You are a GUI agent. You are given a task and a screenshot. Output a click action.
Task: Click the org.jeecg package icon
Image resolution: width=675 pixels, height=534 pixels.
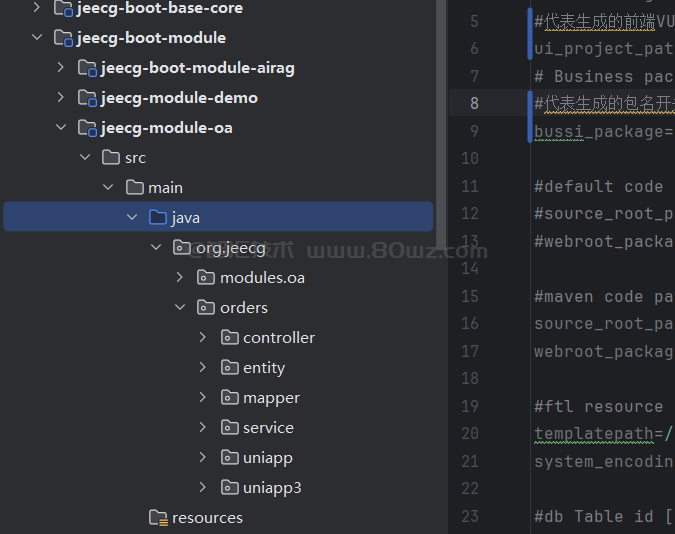tap(182, 248)
